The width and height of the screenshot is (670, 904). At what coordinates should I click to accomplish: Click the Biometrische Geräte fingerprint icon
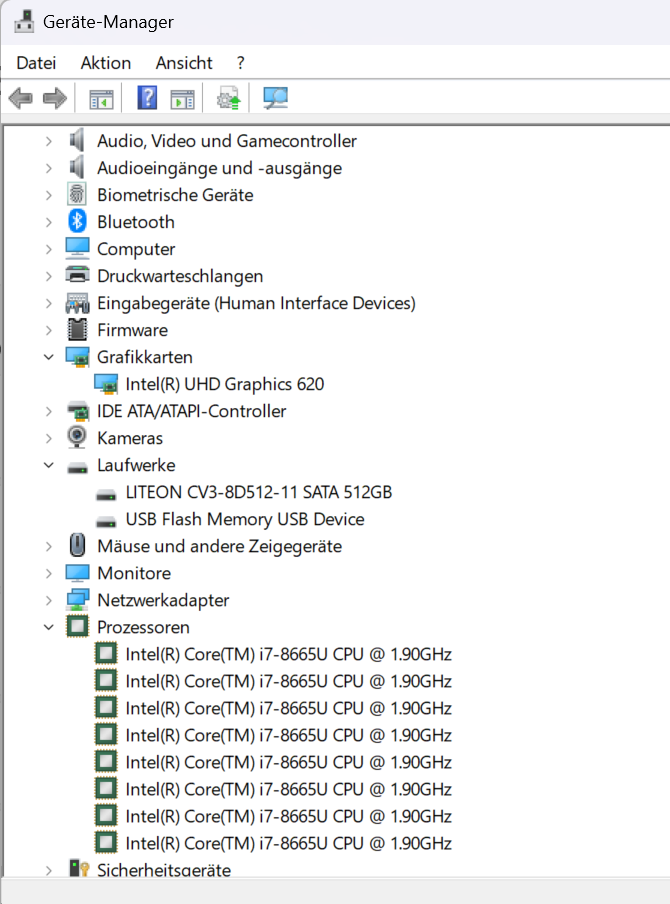coord(77,194)
